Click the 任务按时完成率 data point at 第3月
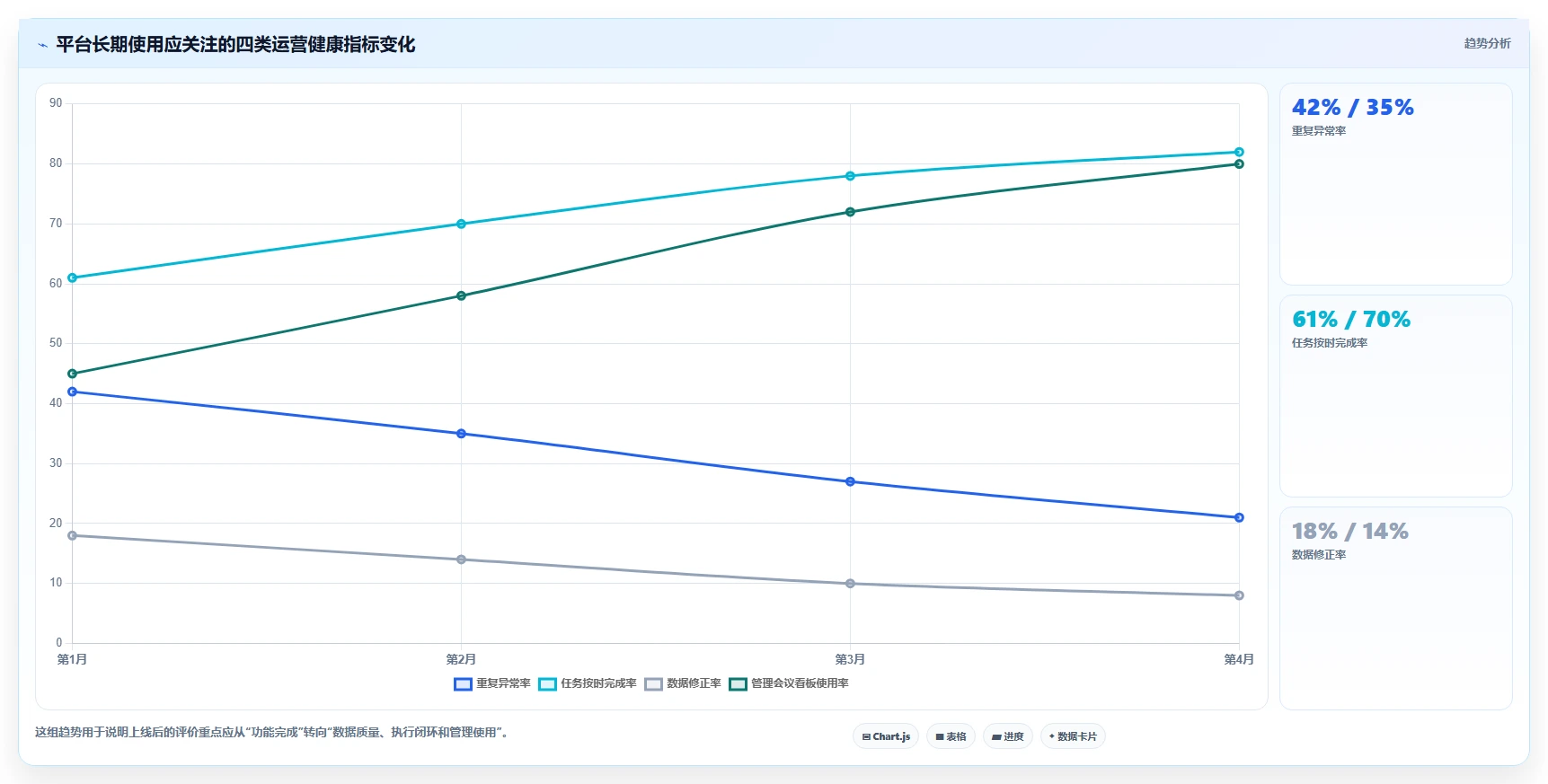1548x784 pixels. [850, 176]
